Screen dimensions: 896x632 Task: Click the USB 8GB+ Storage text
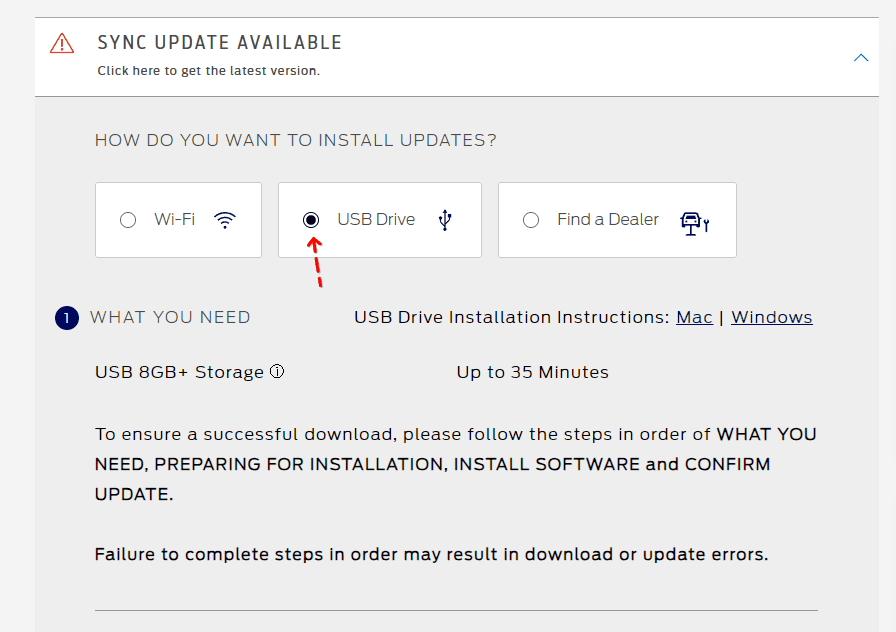[x=179, y=372]
